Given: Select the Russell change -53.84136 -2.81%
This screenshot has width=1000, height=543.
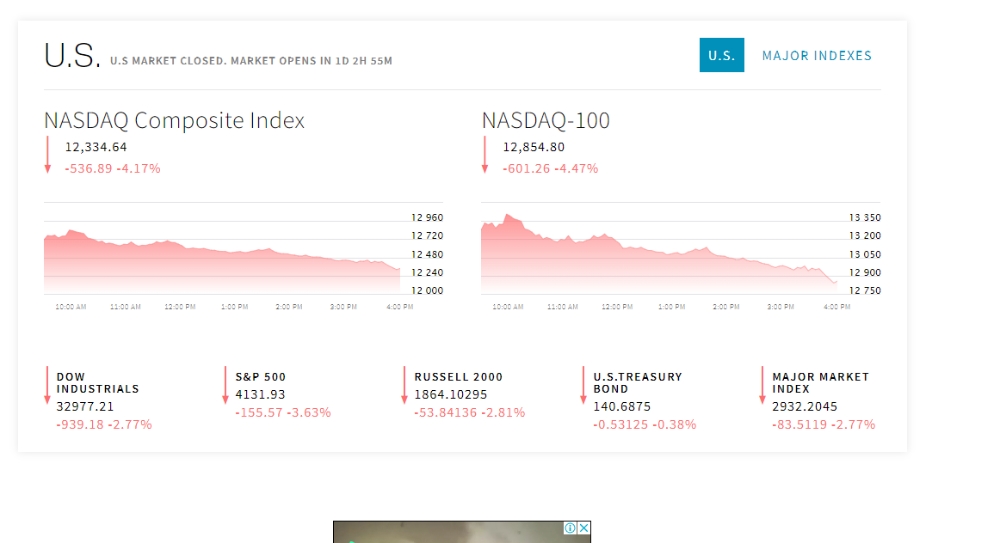Looking at the screenshot, I should 469,412.
